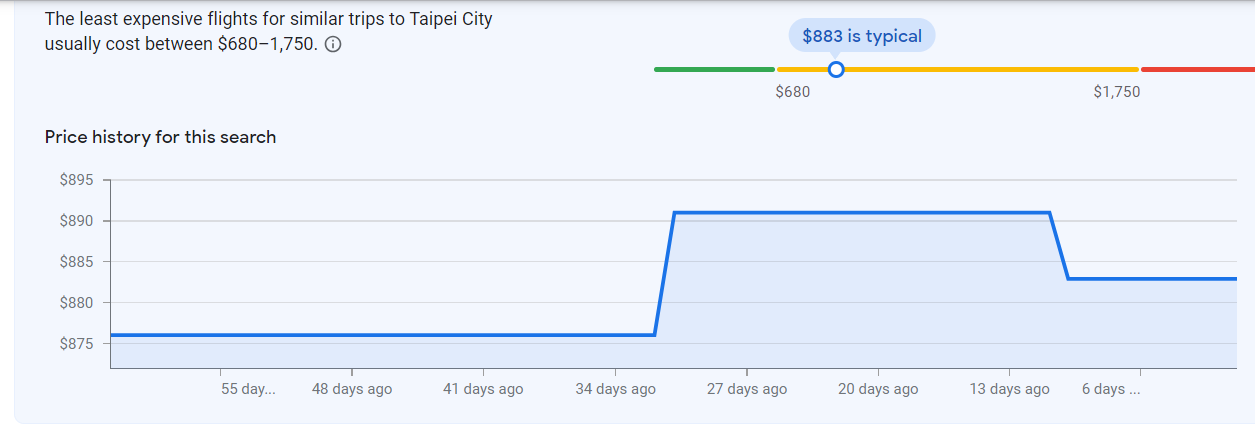Click the info icon after $680–1,750
Image resolution: width=1255 pixels, height=427 pixels.
coord(334,45)
